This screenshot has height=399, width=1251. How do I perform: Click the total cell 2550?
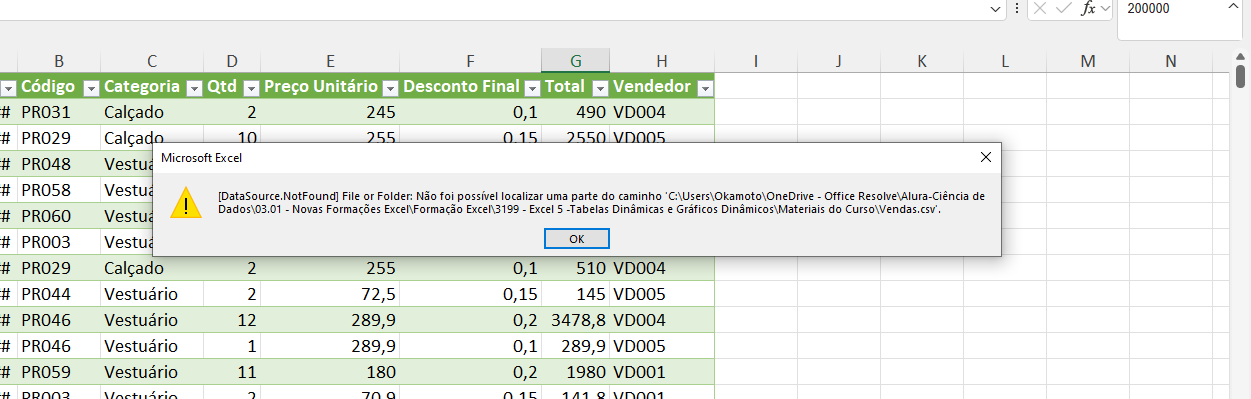pyautogui.click(x=576, y=137)
